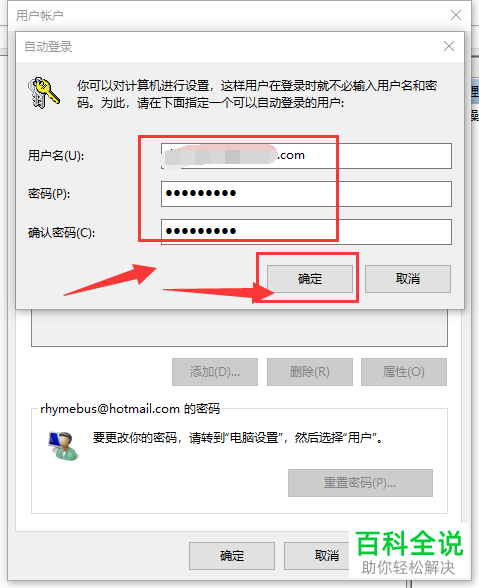Open 属性(O) properties button

point(404,372)
